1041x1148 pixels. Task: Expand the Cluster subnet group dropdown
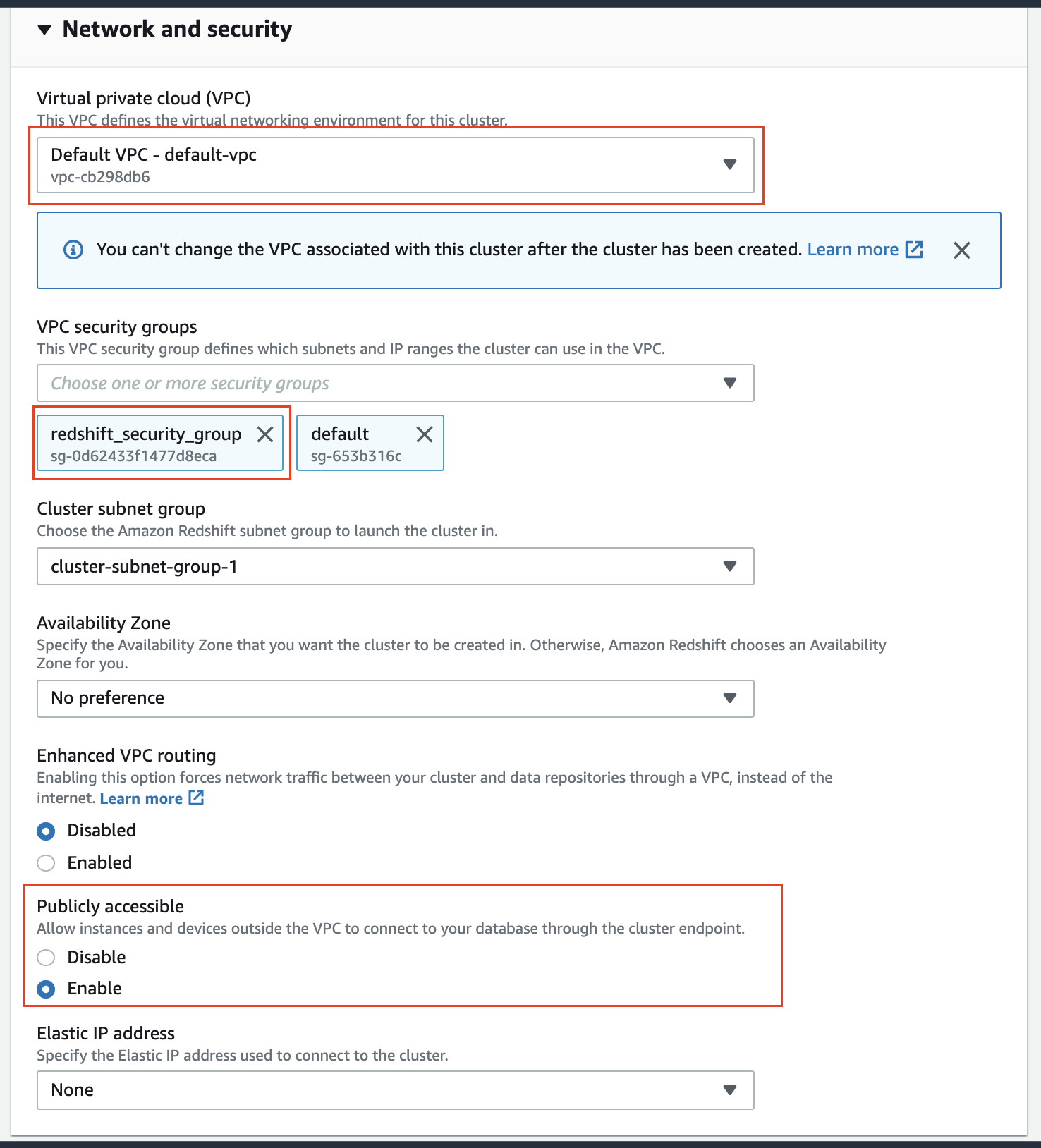395,566
